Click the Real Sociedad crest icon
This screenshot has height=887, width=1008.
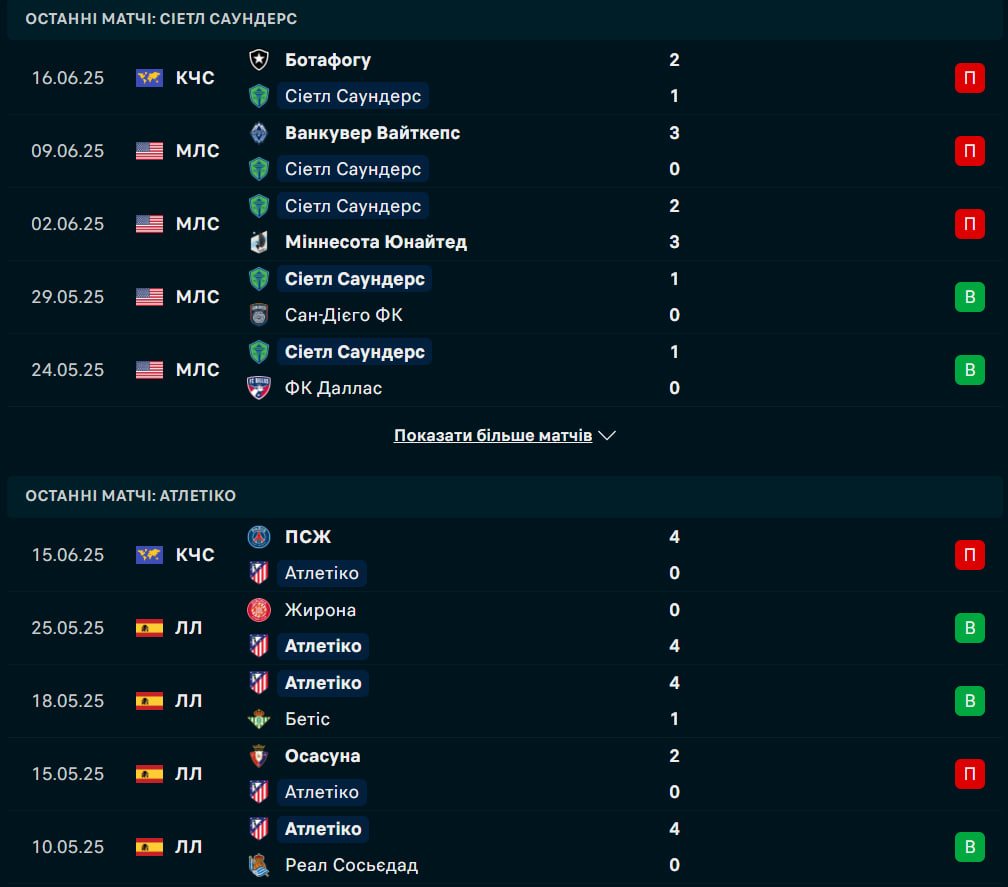(259, 865)
